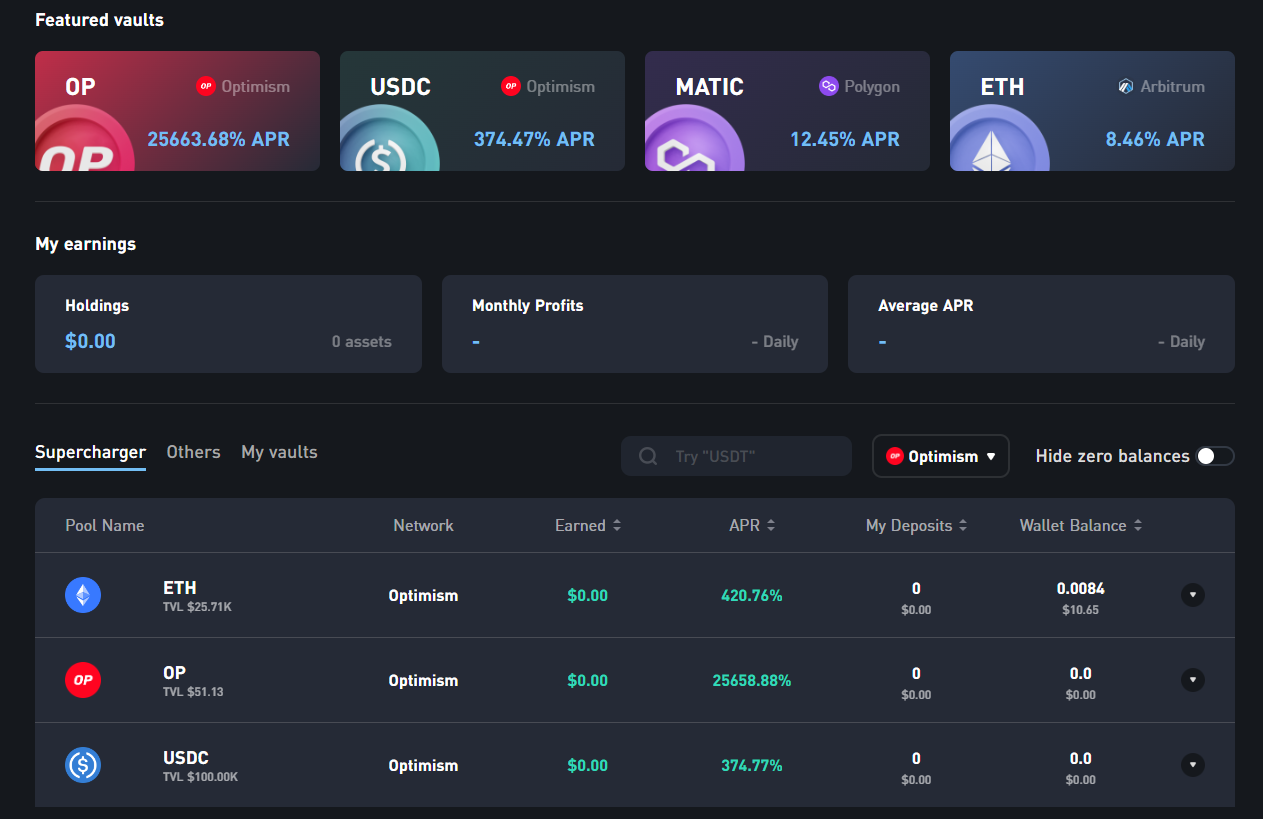Open the MATIC Polygon featured vault card

(787, 111)
